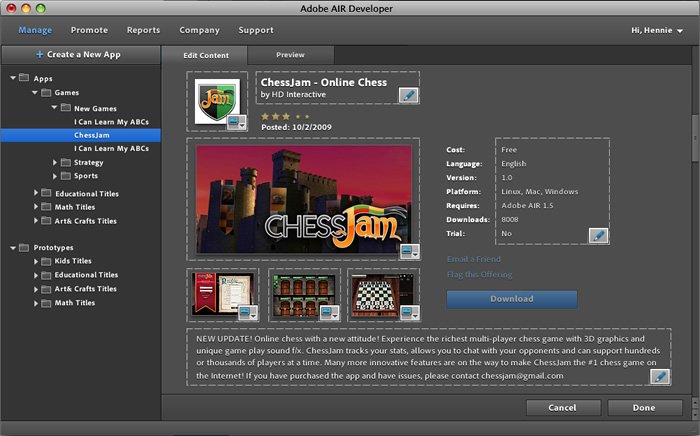Click the Create a New App button
This screenshot has width=700, height=436.
80,54
